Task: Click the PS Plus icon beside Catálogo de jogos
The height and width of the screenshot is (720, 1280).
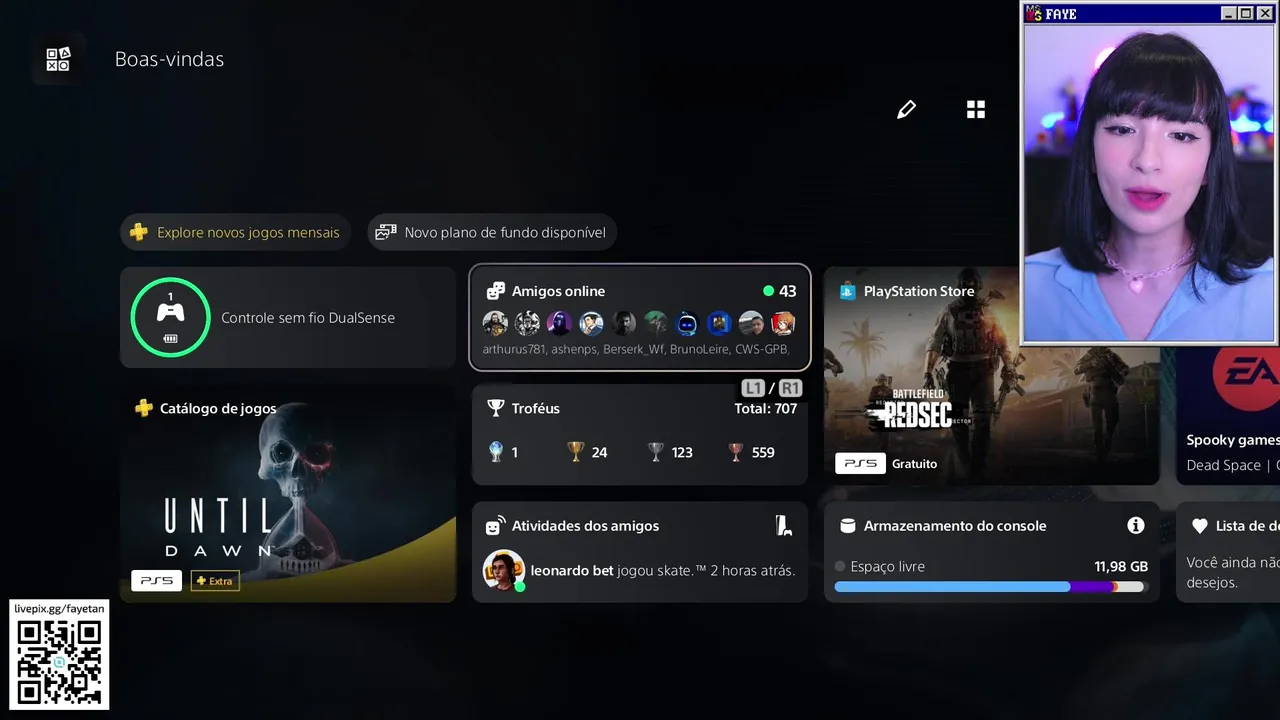Action: (144, 408)
